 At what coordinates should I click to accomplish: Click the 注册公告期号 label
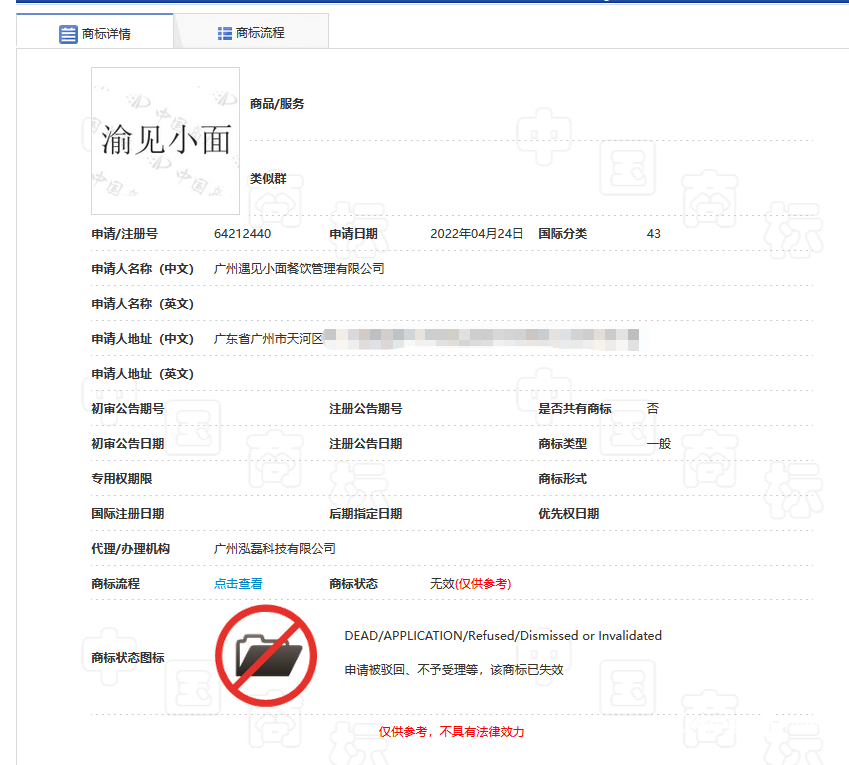(x=365, y=409)
